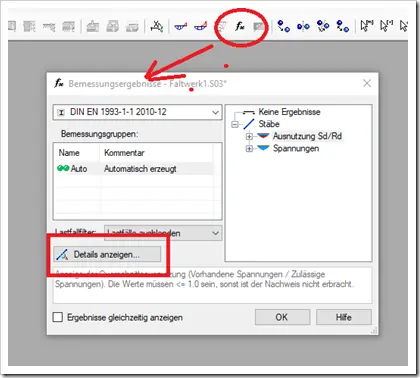Click the cursor icon with empty bracket marker

[x=386, y=26]
